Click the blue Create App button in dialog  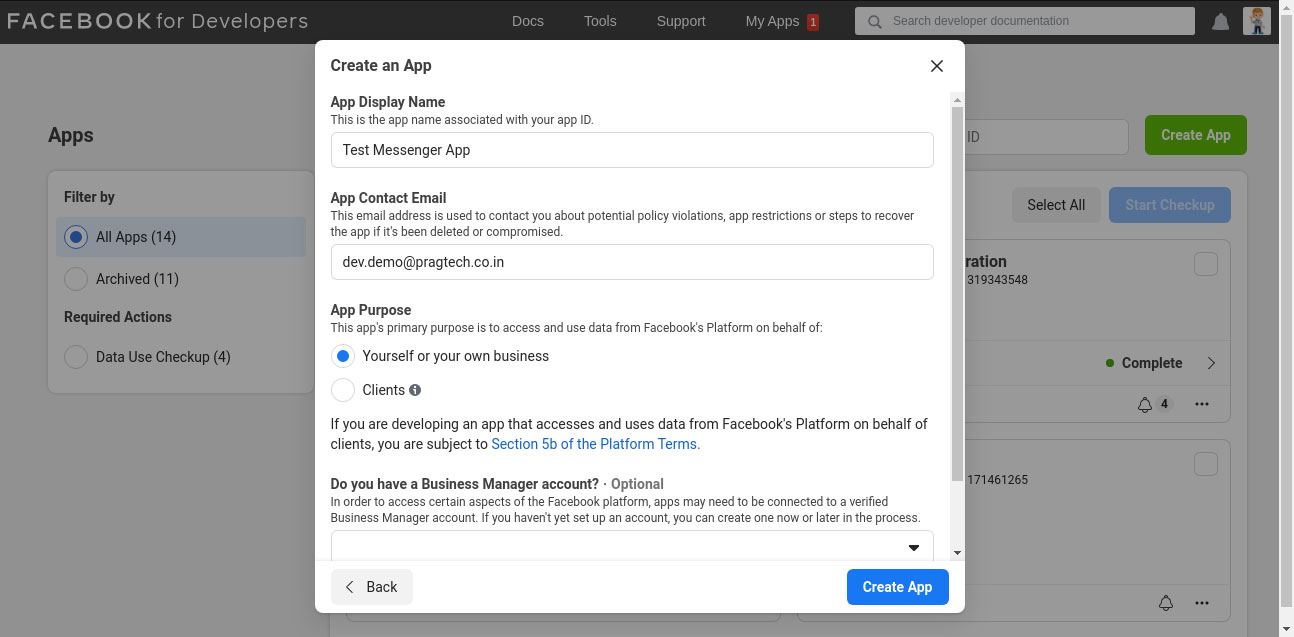coord(897,587)
